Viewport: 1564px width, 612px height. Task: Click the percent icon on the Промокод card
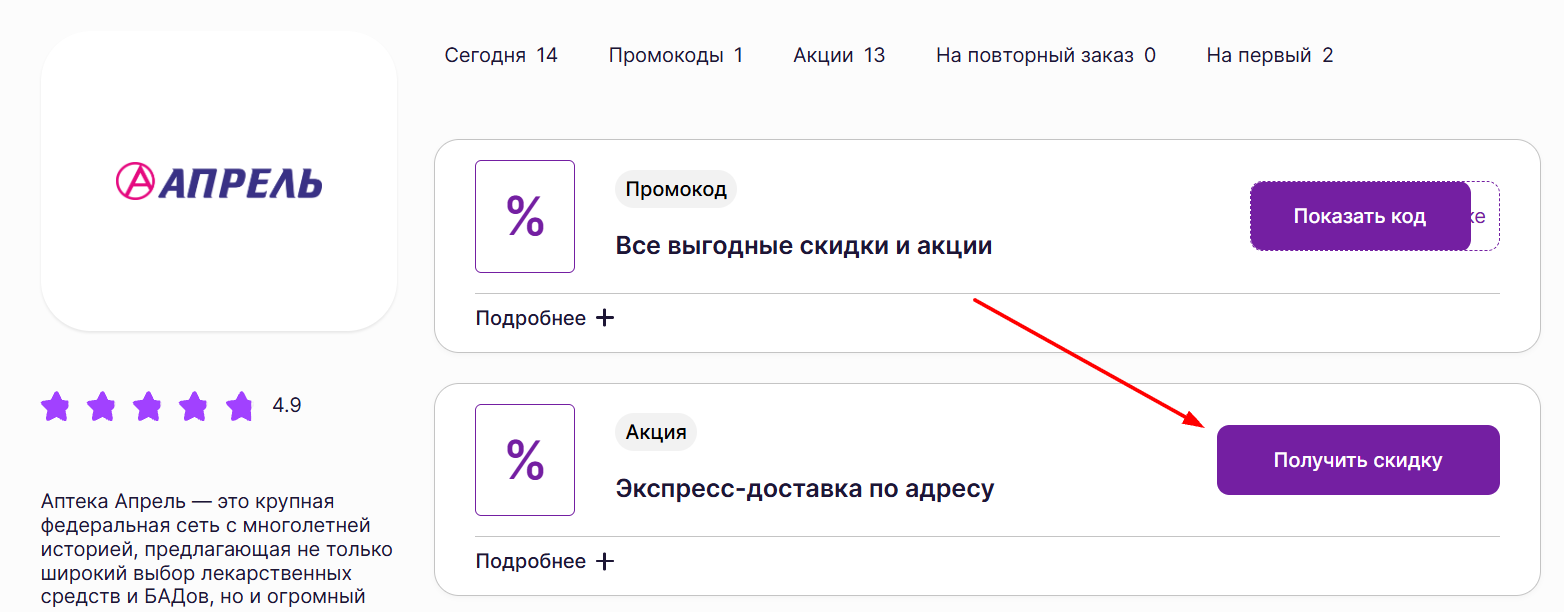[x=525, y=216]
